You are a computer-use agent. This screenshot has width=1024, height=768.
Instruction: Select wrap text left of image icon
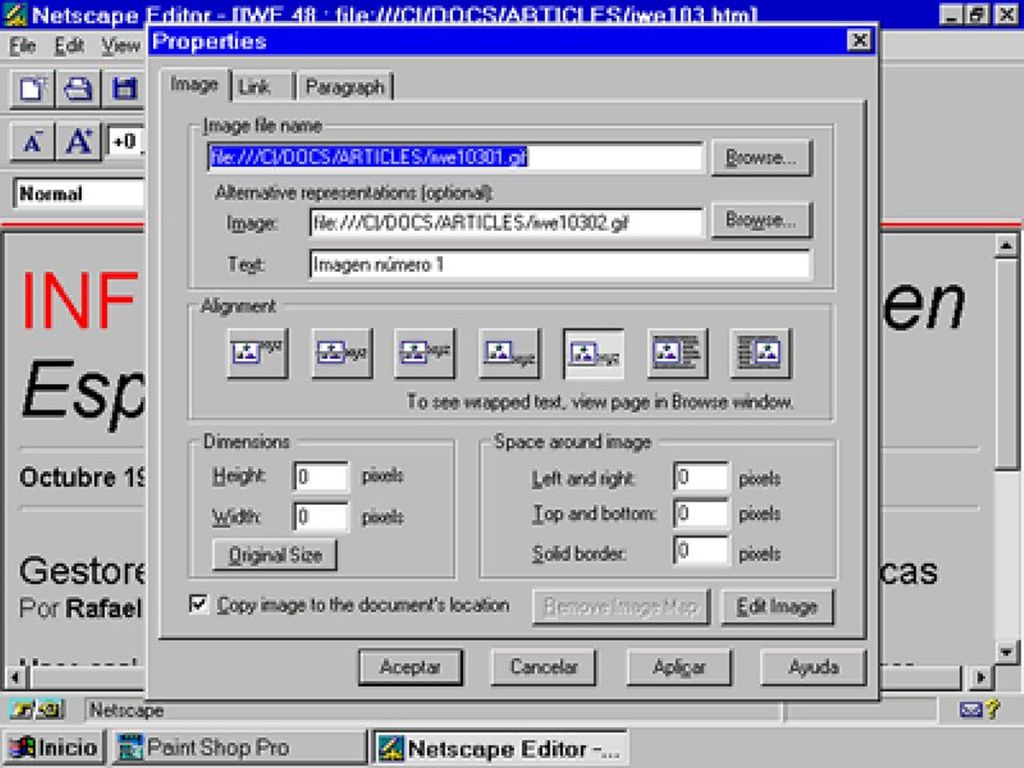click(760, 353)
